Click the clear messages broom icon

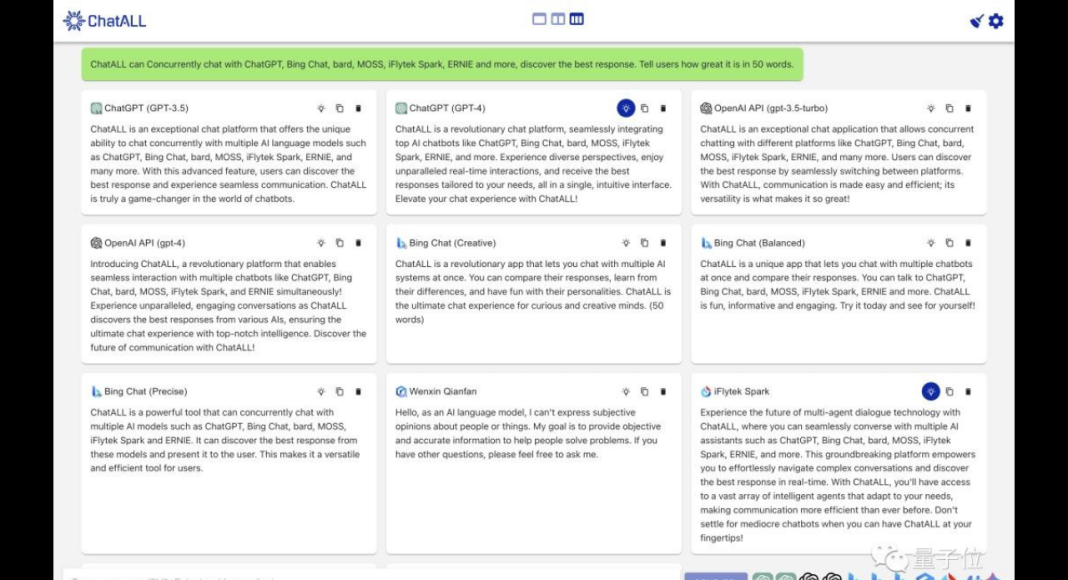coord(977,21)
